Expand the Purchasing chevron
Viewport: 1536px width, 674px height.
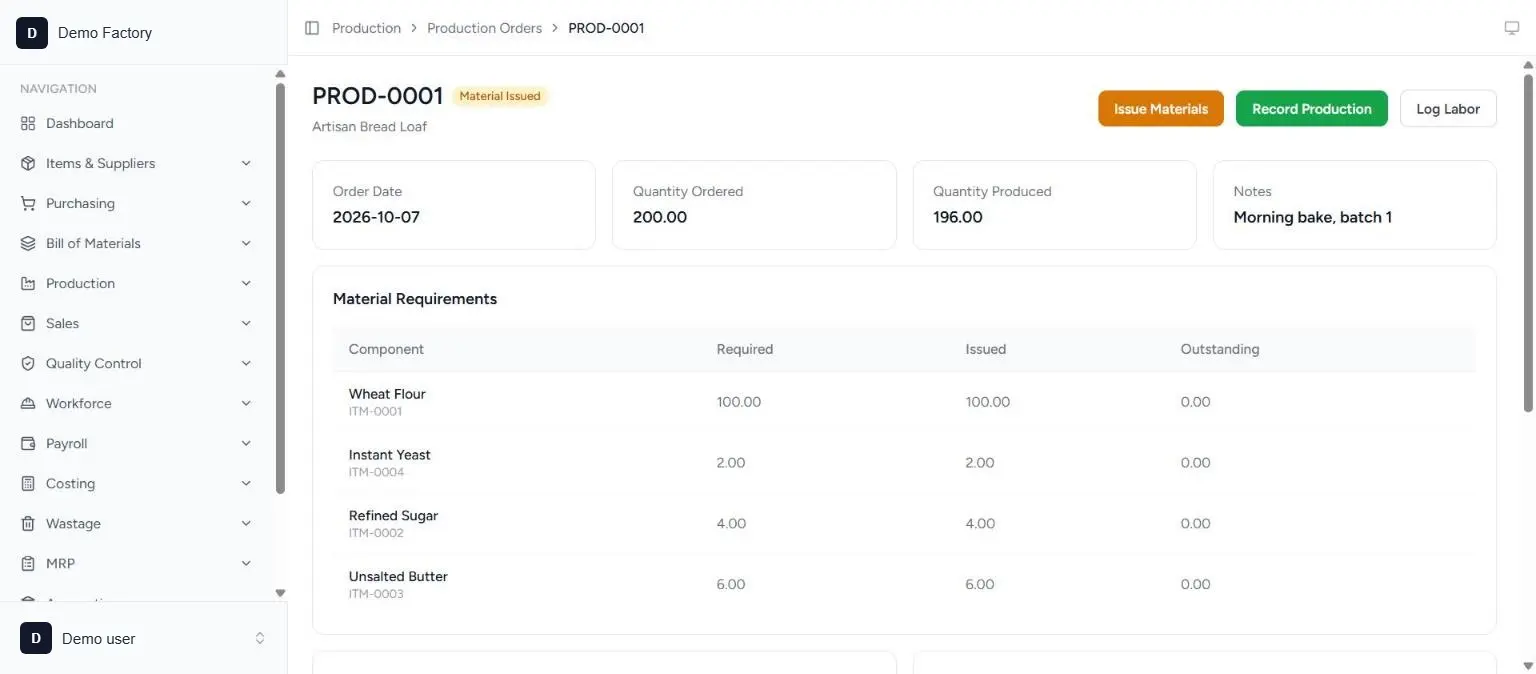pyautogui.click(x=246, y=203)
